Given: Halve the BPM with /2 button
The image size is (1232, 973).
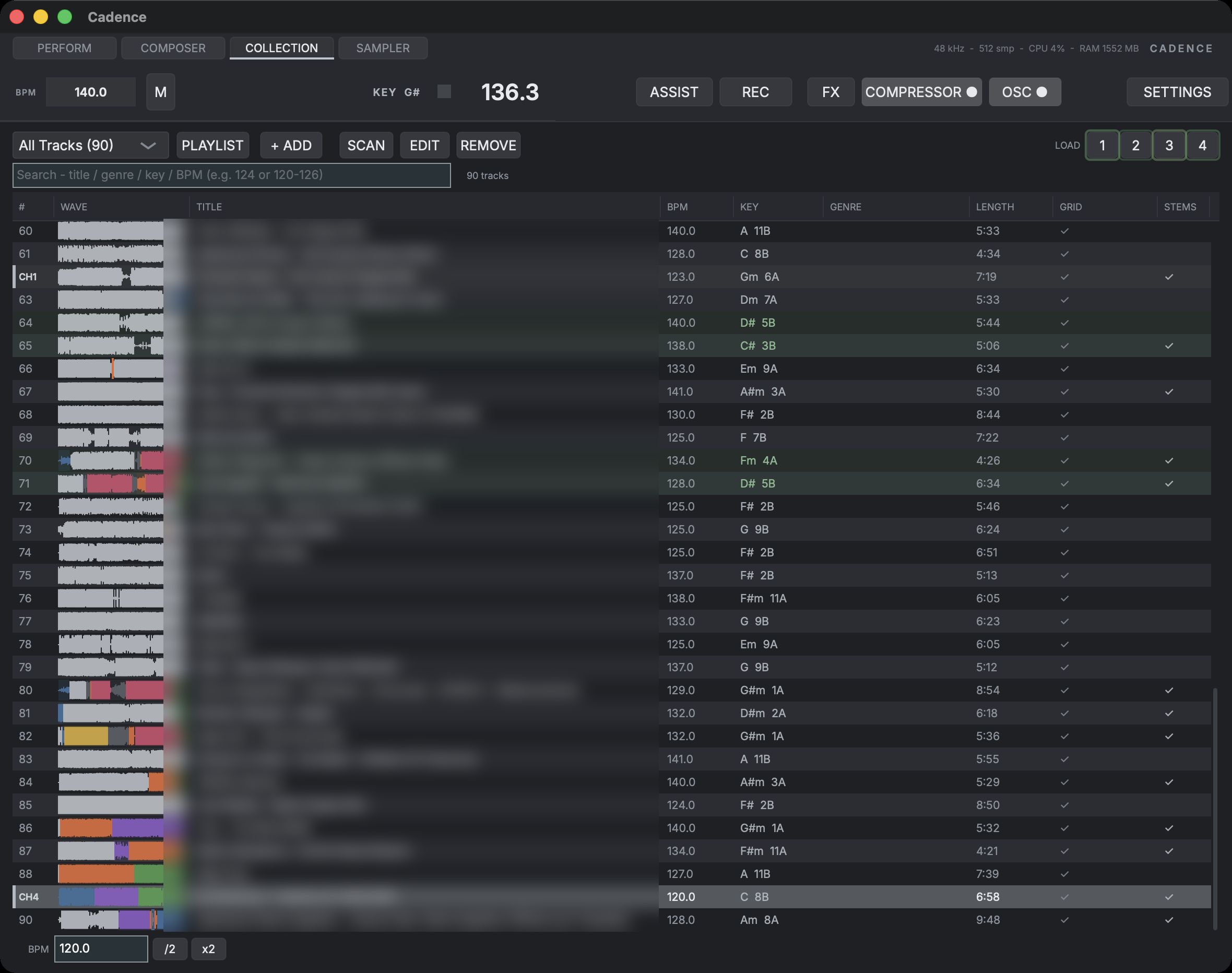Looking at the screenshot, I should point(170,949).
